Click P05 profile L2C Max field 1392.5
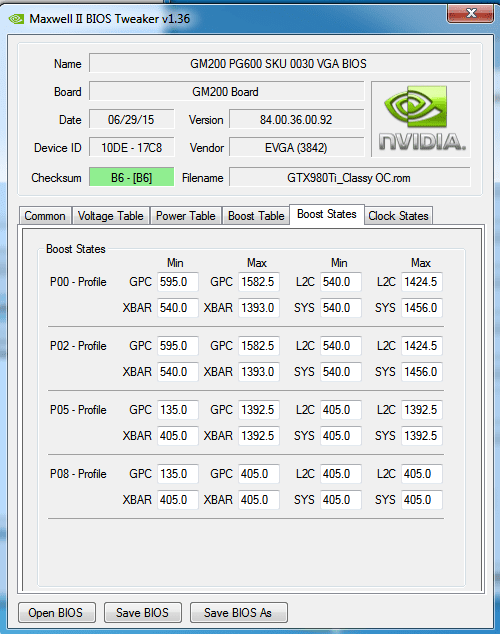 pyautogui.click(x=422, y=410)
